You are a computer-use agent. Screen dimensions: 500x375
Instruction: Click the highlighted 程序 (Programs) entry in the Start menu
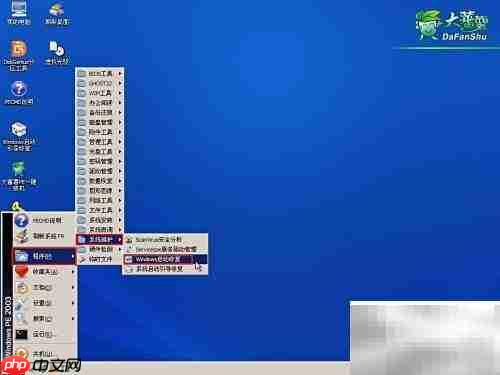click(x=44, y=256)
